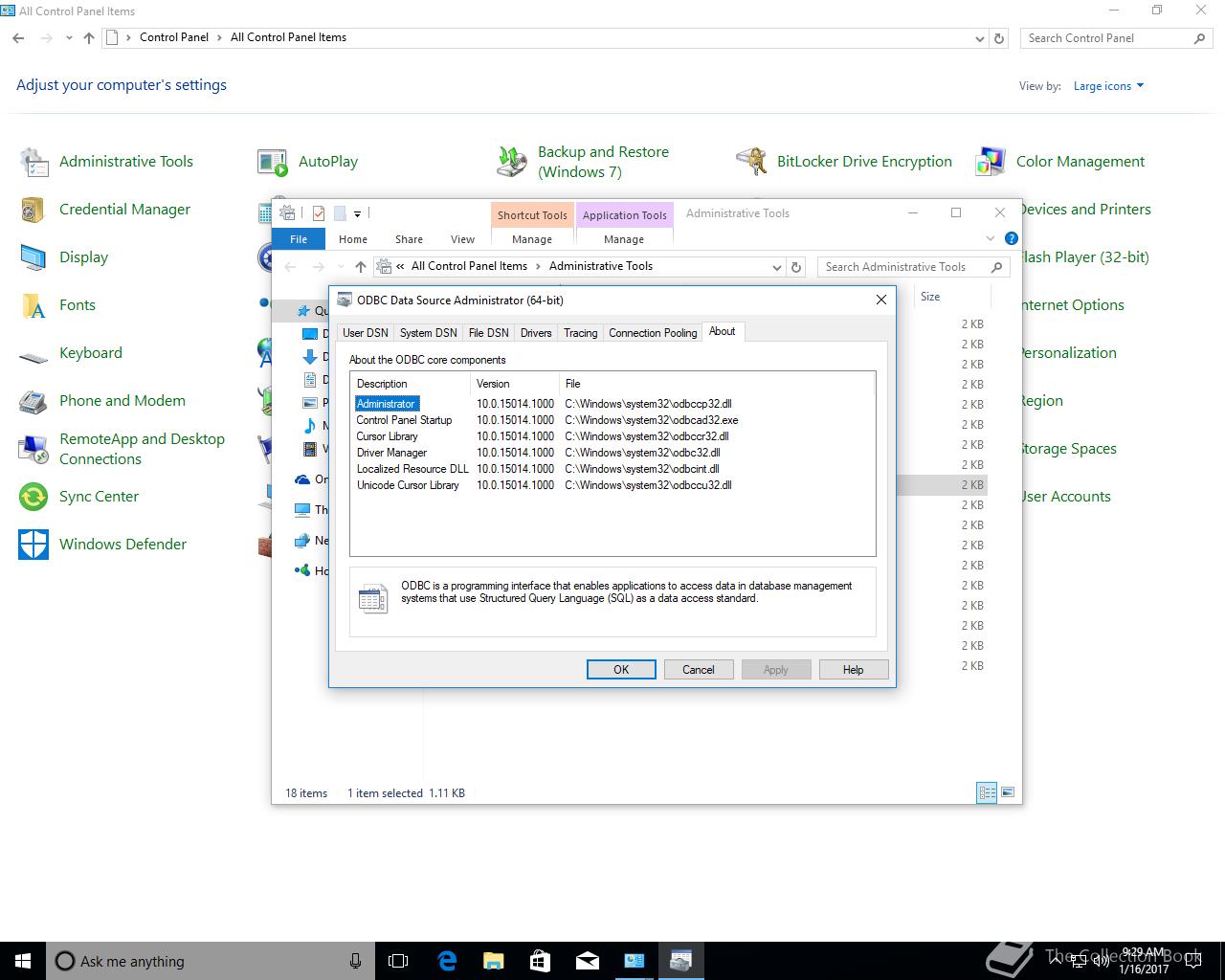1225x980 pixels.
Task: Click All Control Panel Items in Administrative Tools breadcrumb
Action: coord(469,266)
